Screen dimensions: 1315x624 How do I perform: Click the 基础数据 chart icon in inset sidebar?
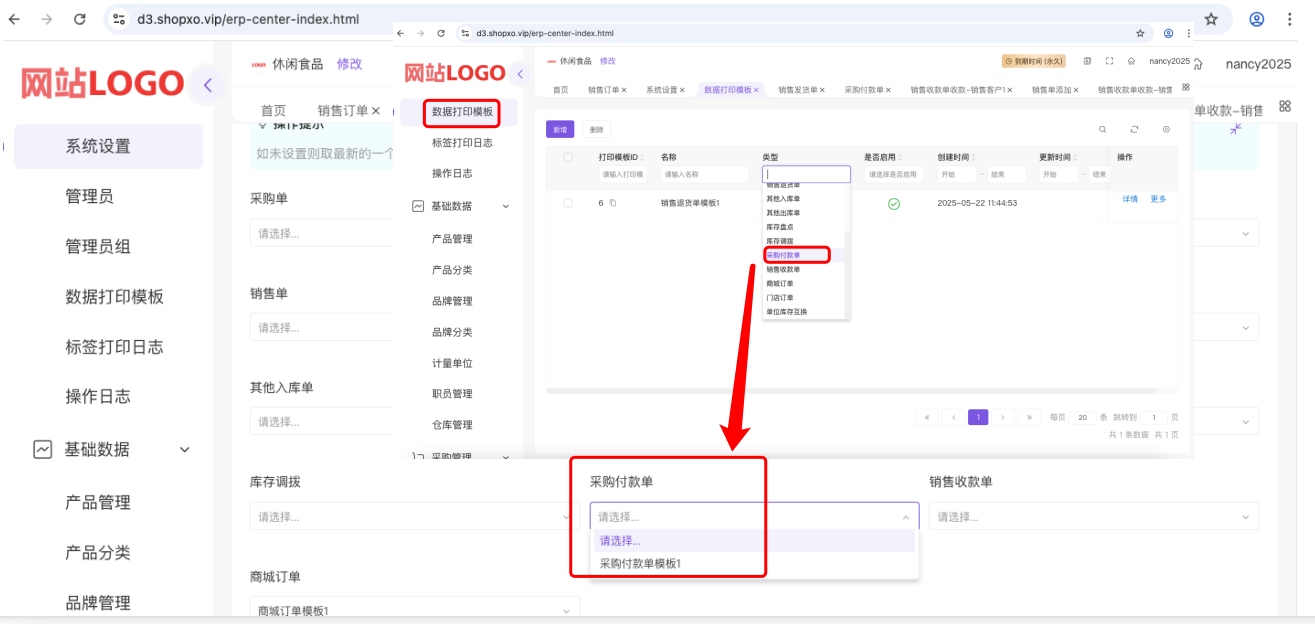[x=418, y=206]
